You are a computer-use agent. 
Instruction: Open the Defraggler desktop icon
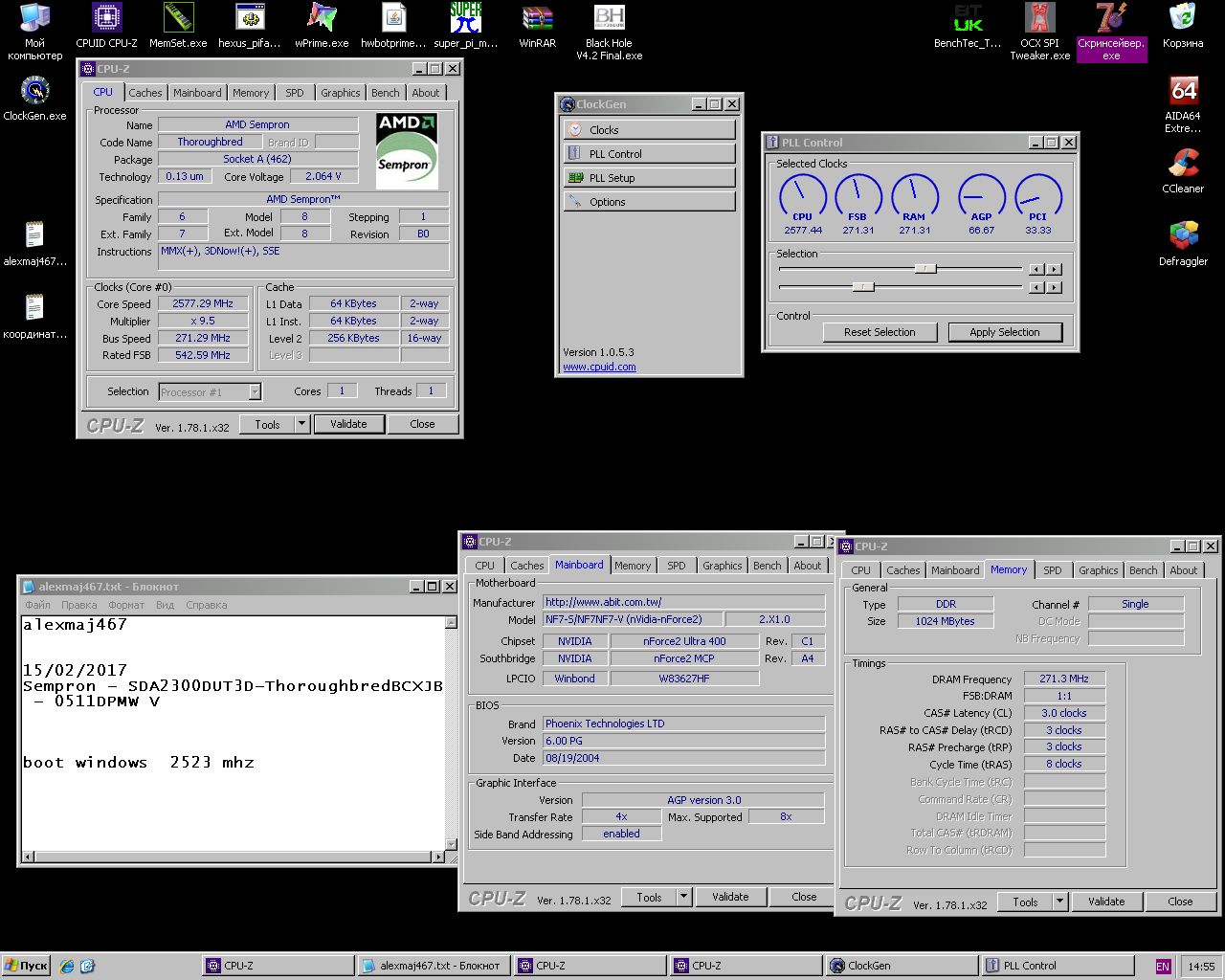[1183, 244]
